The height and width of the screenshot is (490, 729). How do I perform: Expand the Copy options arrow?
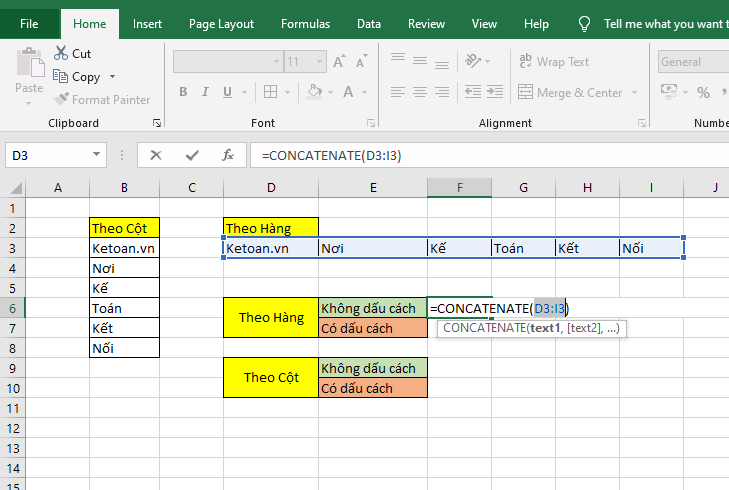pyautogui.click(x=112, y=77)
